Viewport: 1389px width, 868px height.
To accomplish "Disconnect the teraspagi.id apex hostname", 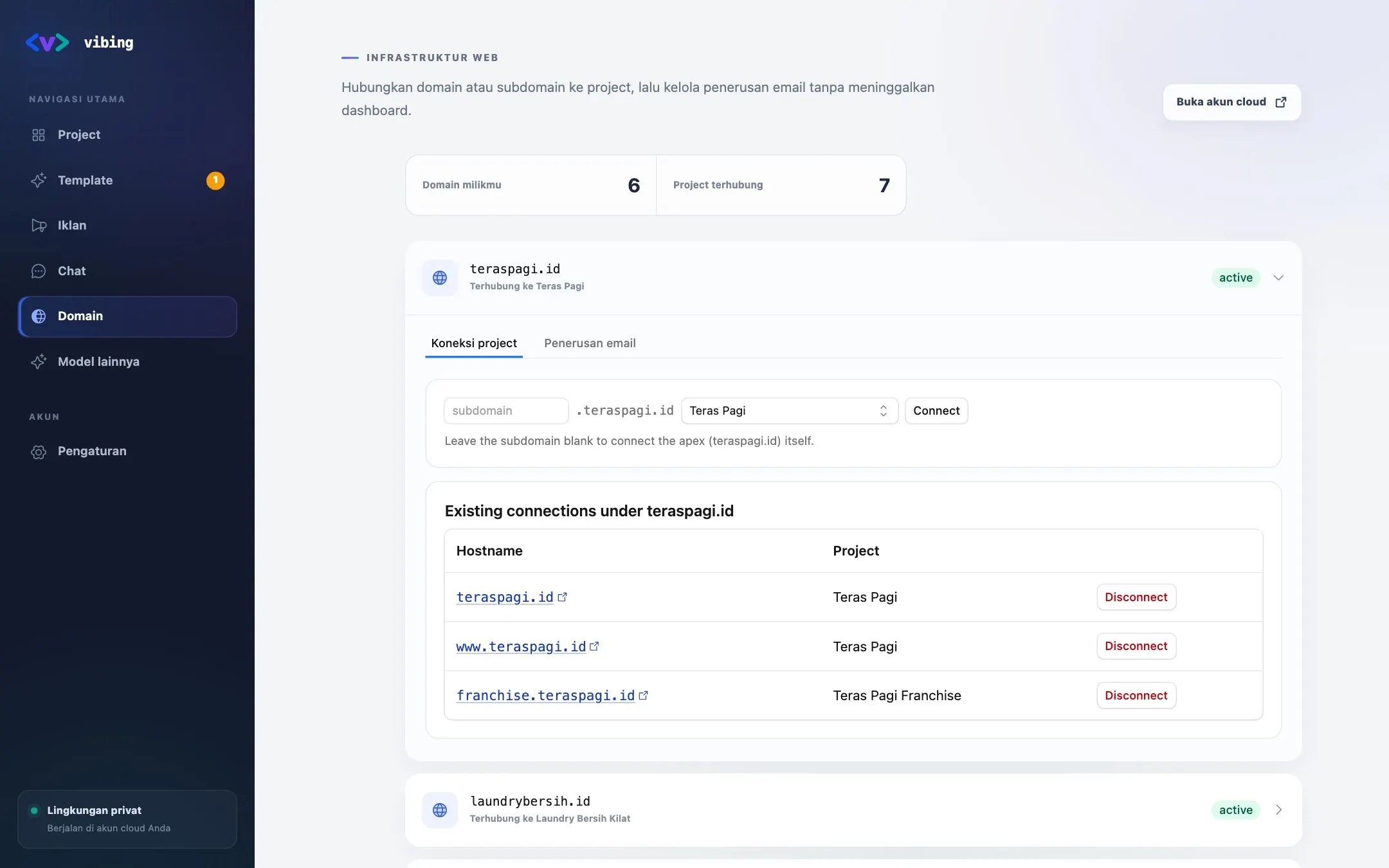I will tap(1136, 597).
